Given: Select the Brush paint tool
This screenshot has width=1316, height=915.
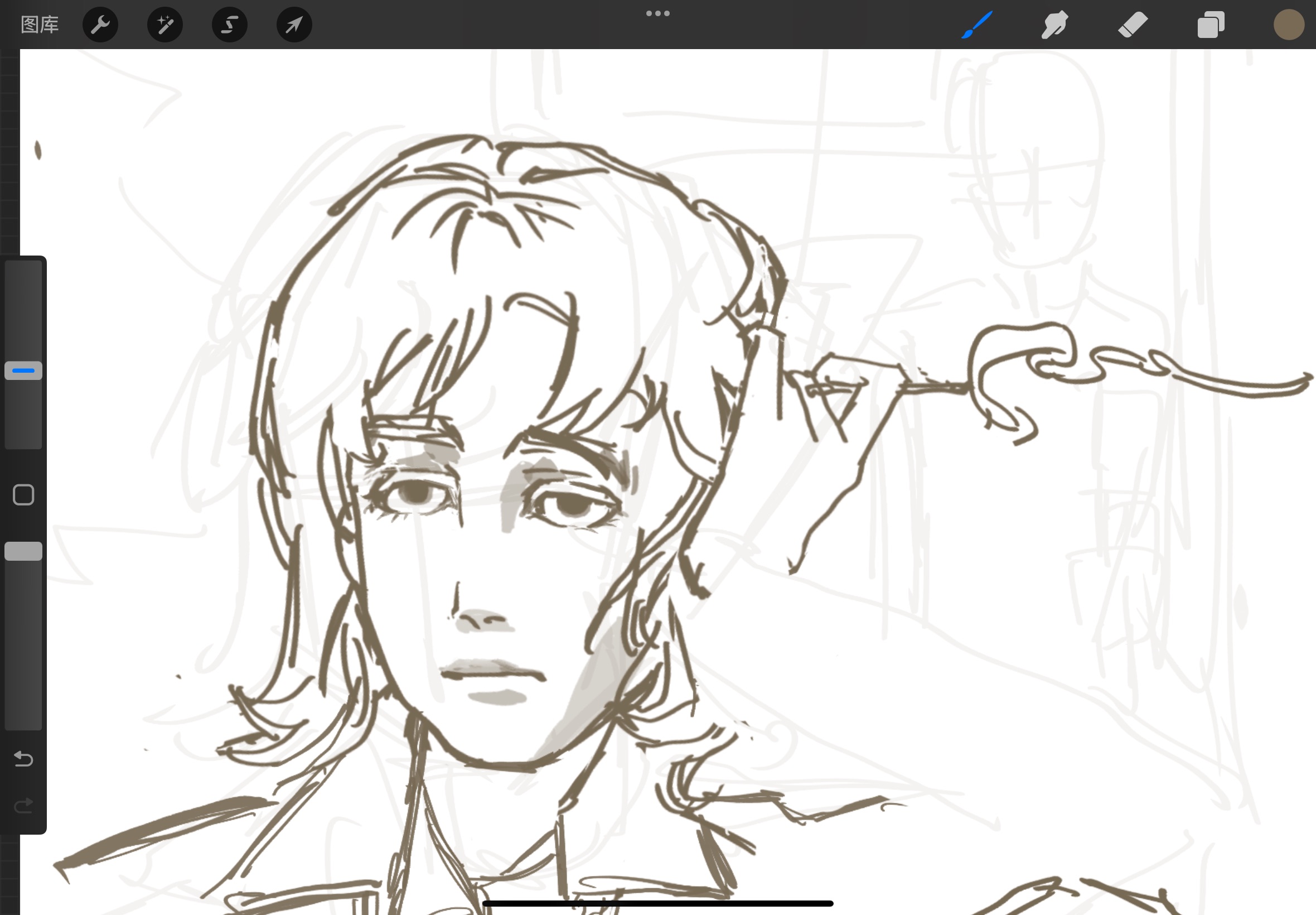Looking at the screenshot, I should pos(977,25).
